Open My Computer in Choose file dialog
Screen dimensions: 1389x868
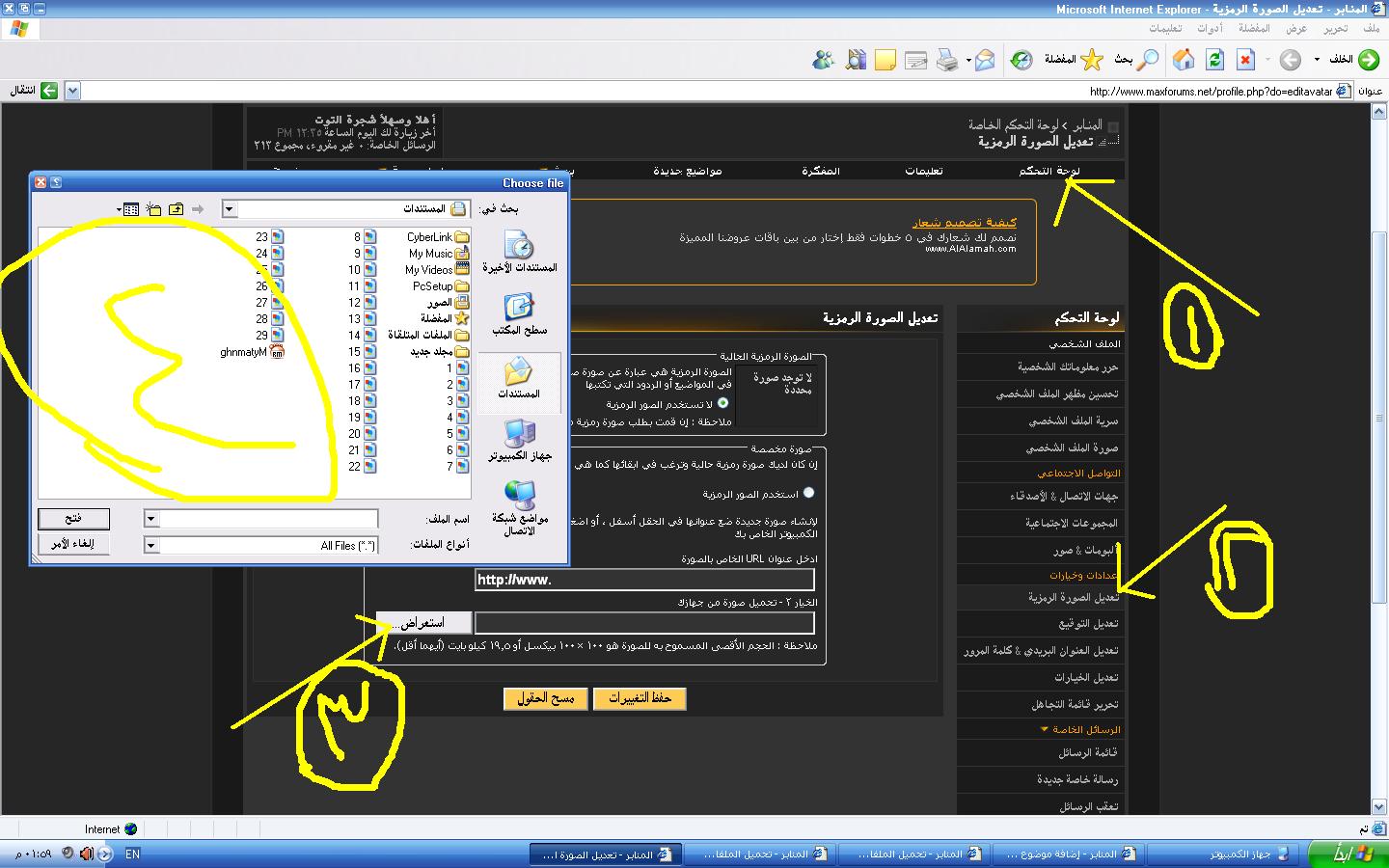click(520, 440)
